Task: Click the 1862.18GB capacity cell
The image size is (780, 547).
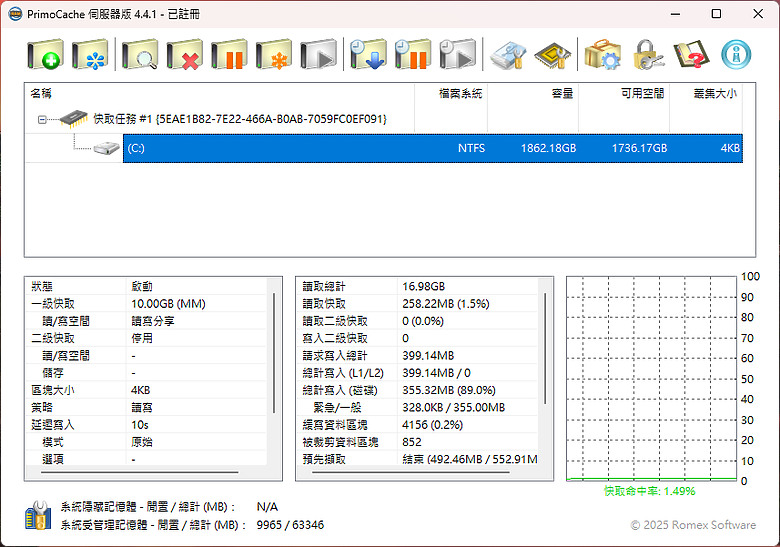Action: [x=548, y=148]
